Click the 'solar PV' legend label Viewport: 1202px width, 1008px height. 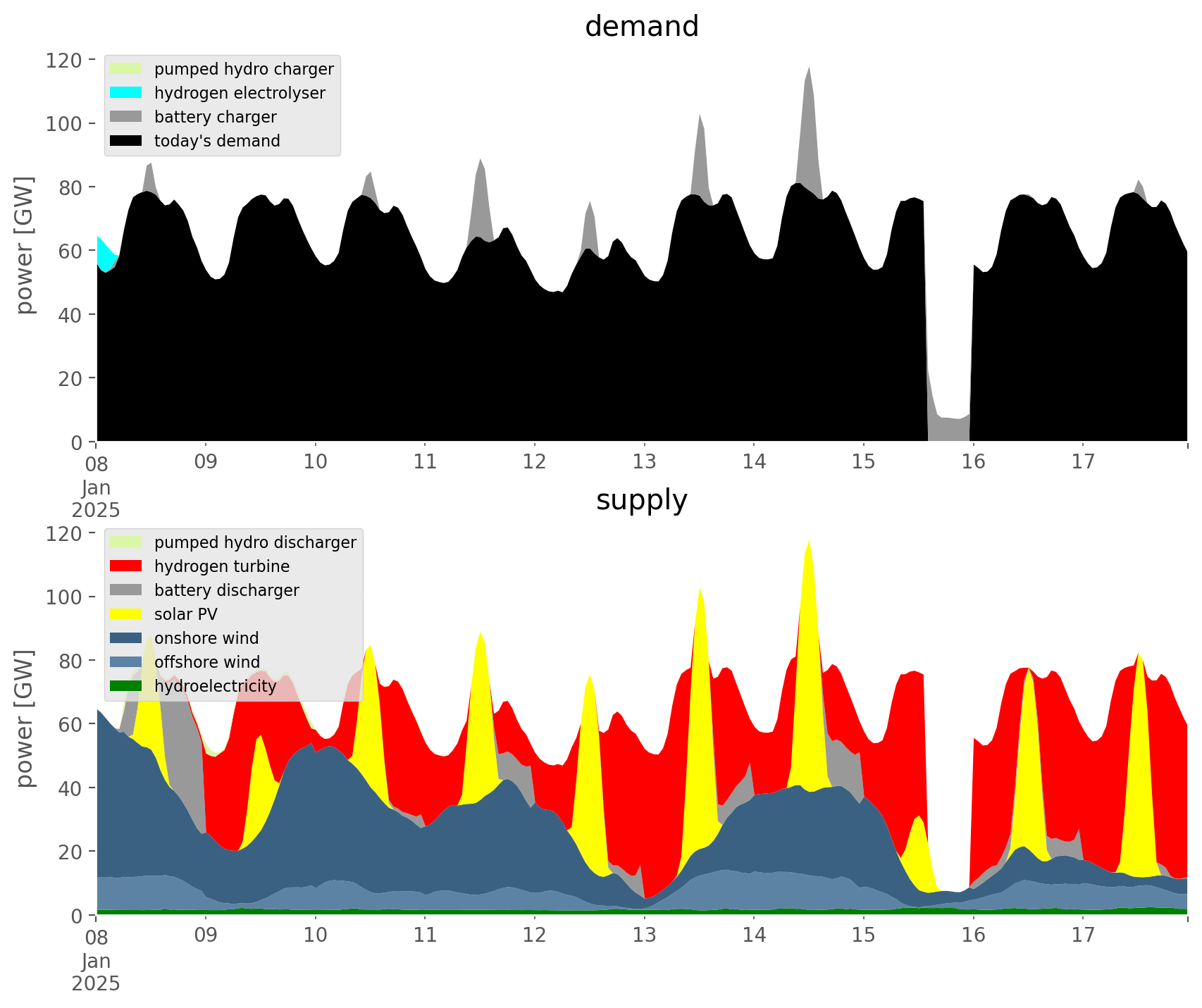tap(186, 614)
